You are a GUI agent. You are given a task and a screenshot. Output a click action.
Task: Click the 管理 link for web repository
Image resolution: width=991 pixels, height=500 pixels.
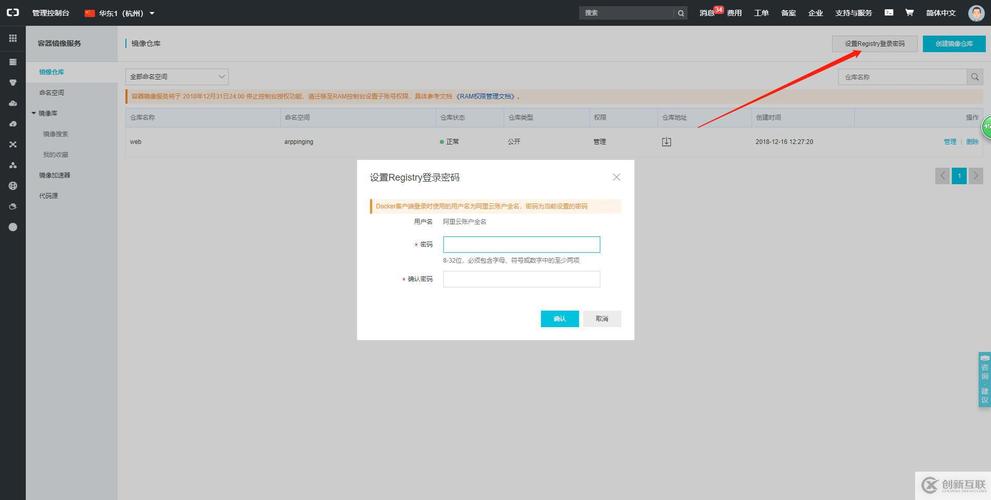[x=950, y=142]
